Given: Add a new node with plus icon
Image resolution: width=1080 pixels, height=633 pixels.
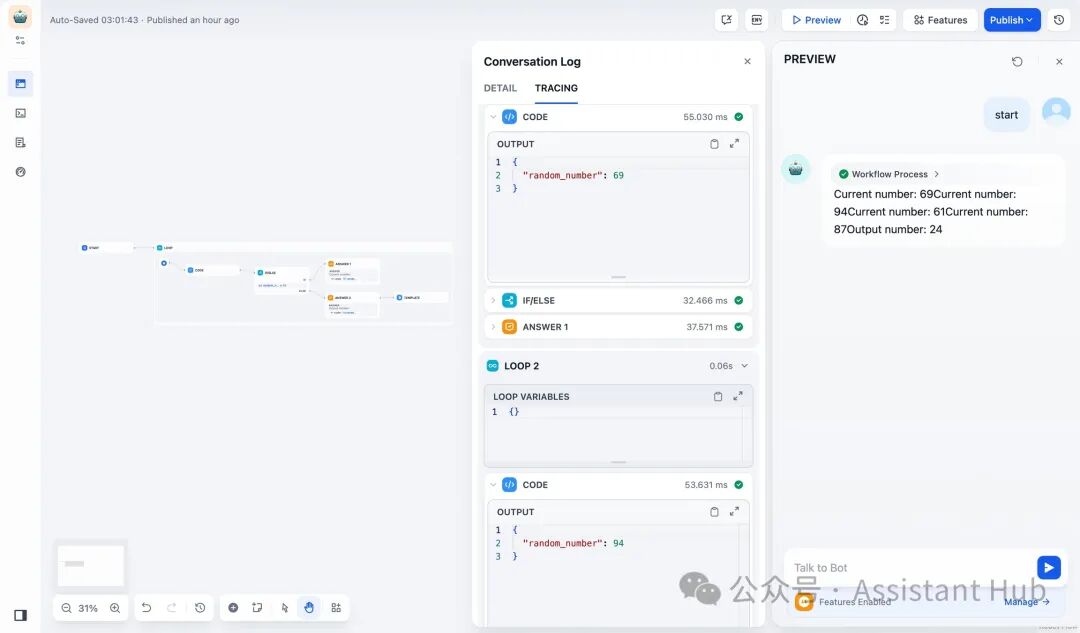Looking at the screenshot, I should 233,608.
